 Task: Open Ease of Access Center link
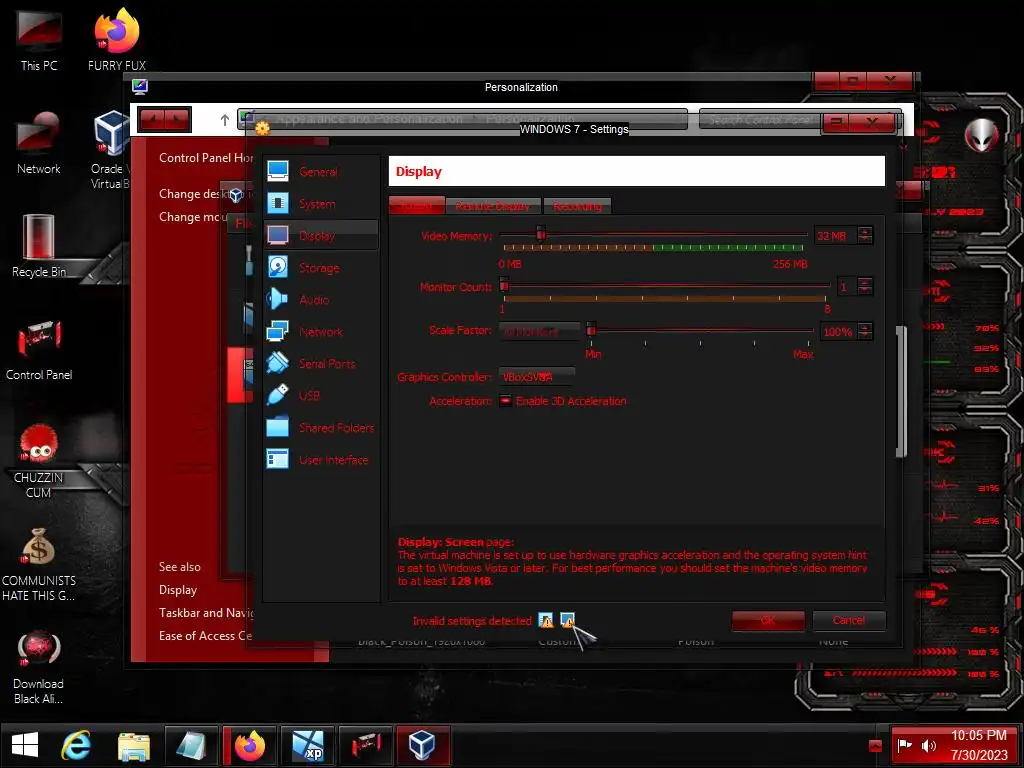(205, 635)
